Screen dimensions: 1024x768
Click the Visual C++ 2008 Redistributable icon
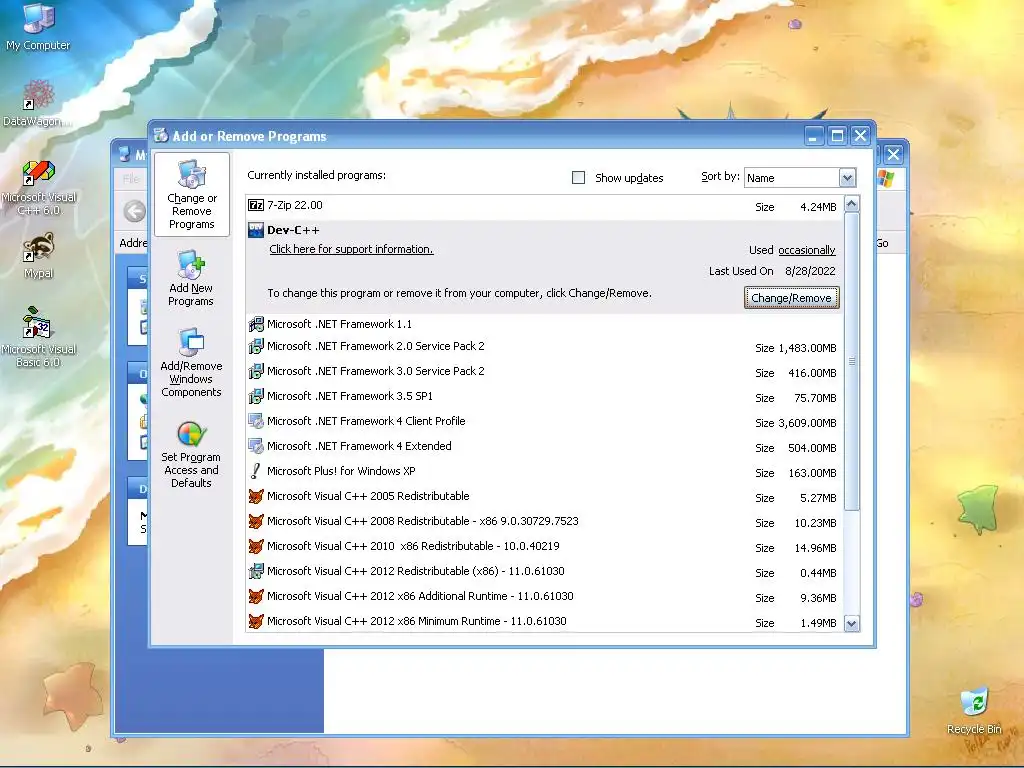point(256,521)
